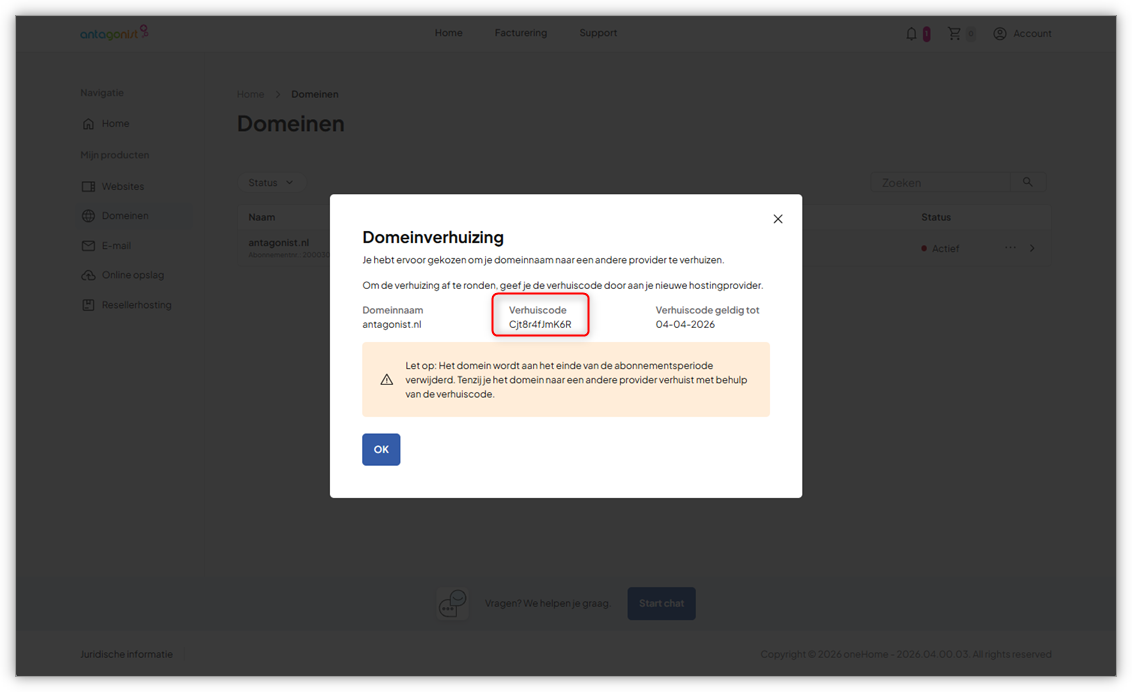Open Online opslag in the sidebar
The height and width of the screenshot is (692, 1132).
132,275
